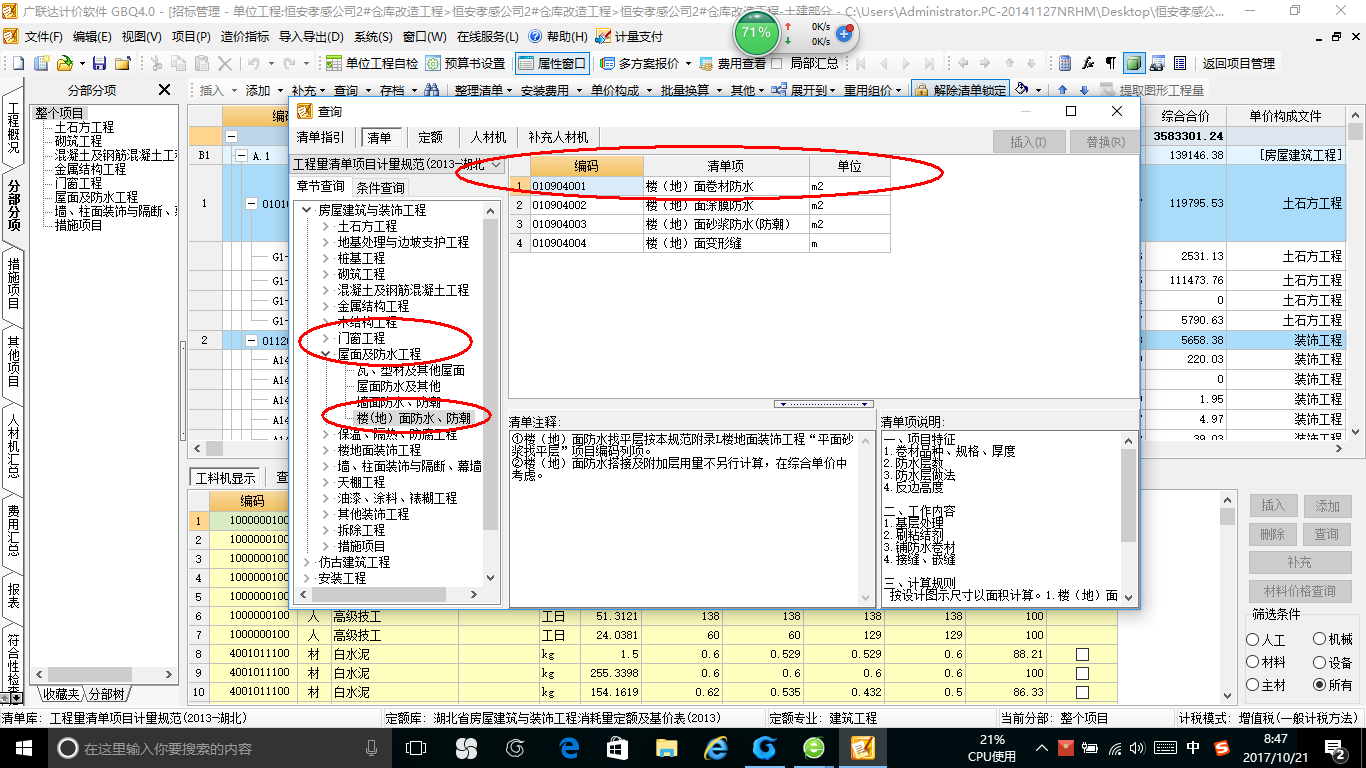Expand 安装工程 tree node
Screen dimensions: 1366x768
(307, 578)
